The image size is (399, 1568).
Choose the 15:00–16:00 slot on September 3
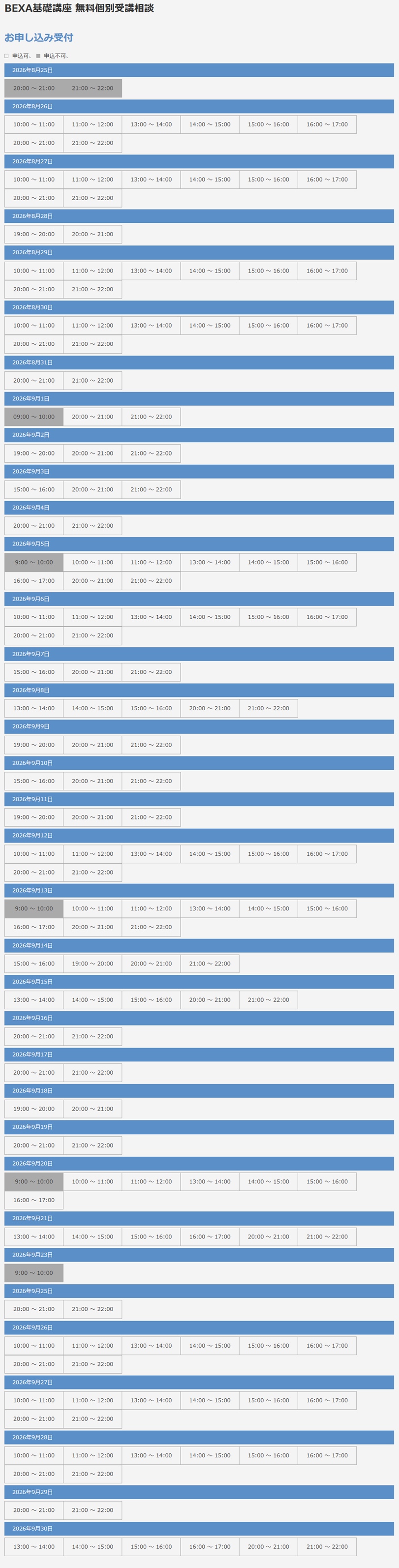[x=34, y=489]
